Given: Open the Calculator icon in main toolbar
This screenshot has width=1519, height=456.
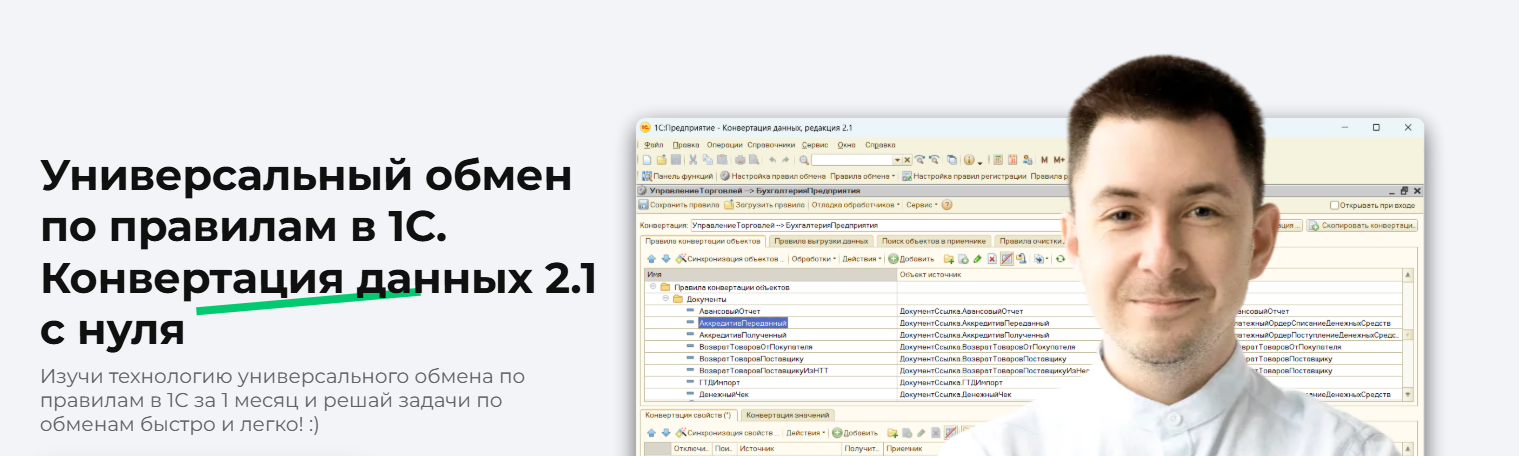Looking at the screenshot, I should coord(998,160).
